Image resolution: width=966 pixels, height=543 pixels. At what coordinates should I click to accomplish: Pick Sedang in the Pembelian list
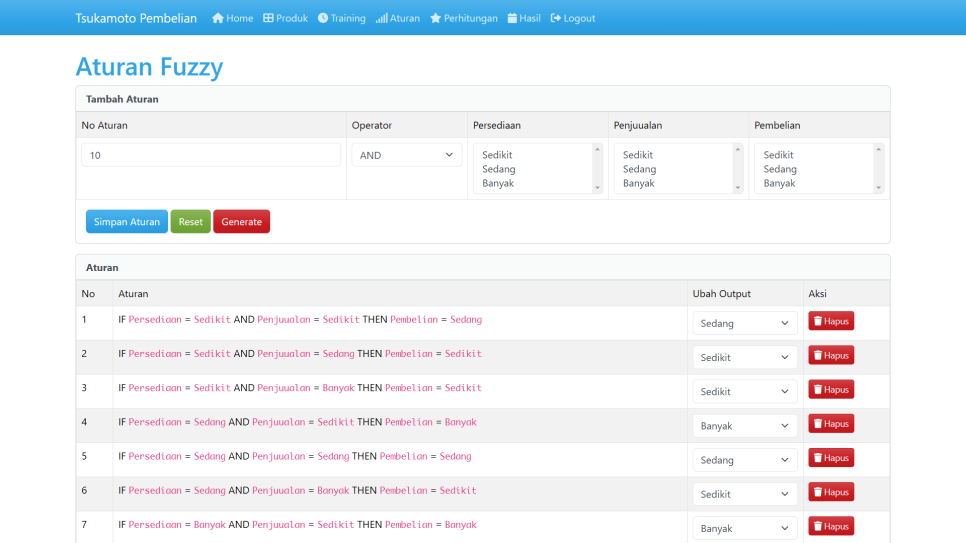pyautogui.click(x=780, y=169)
